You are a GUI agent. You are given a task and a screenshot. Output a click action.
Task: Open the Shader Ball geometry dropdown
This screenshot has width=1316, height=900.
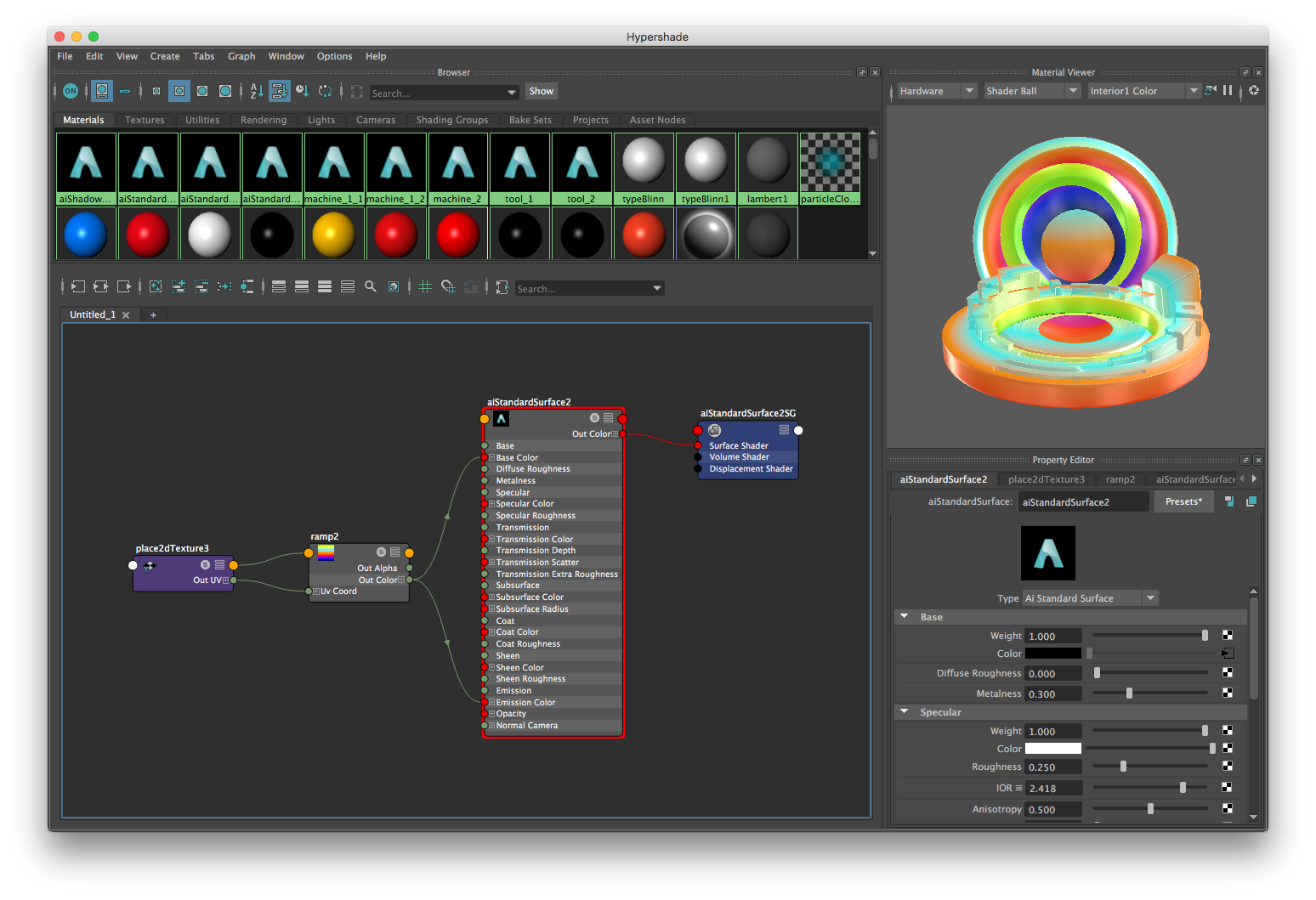[x=1031, y=91]
